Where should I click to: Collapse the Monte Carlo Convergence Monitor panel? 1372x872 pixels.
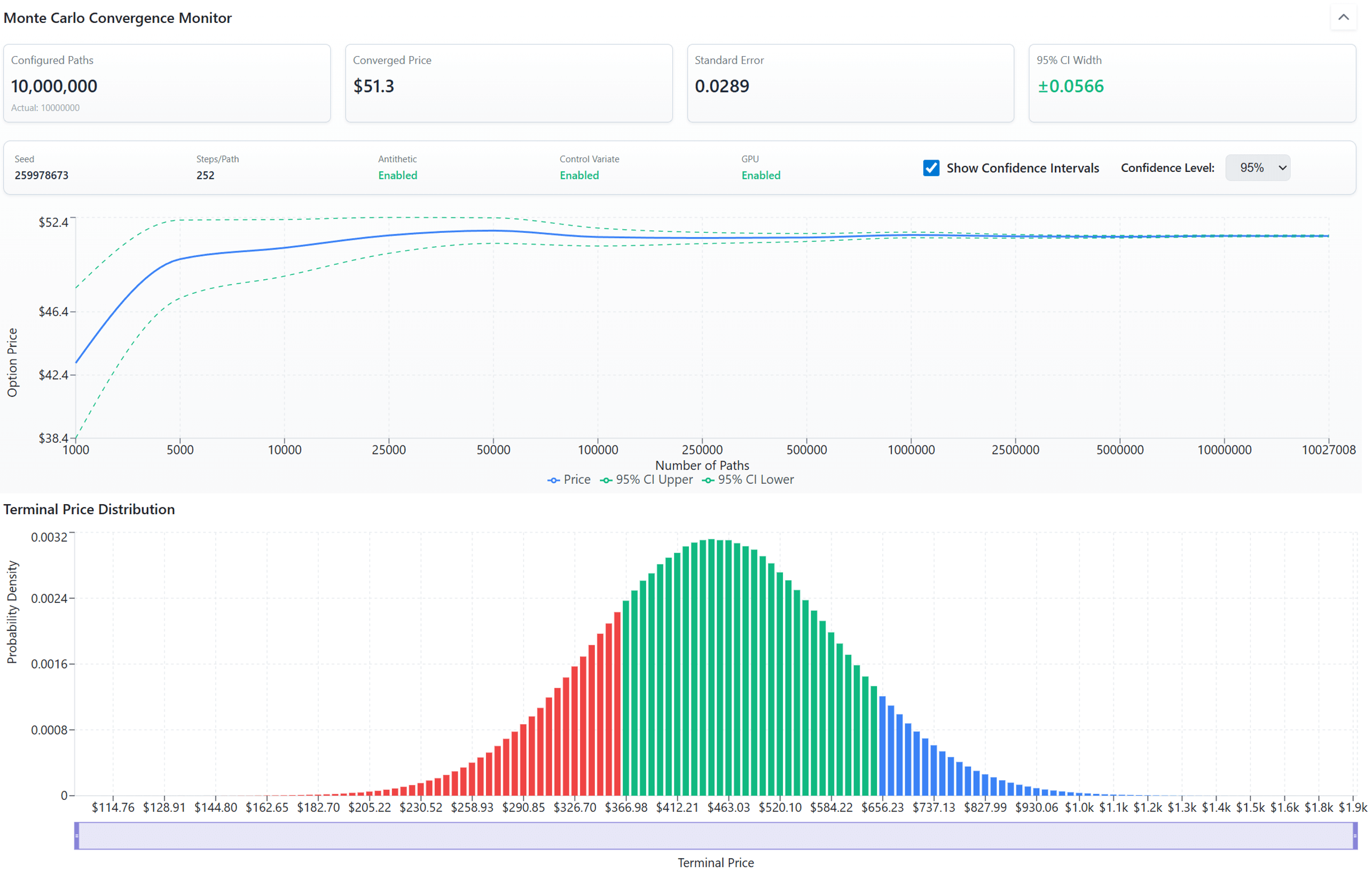pyautogui.click(x=1344, y=18)
